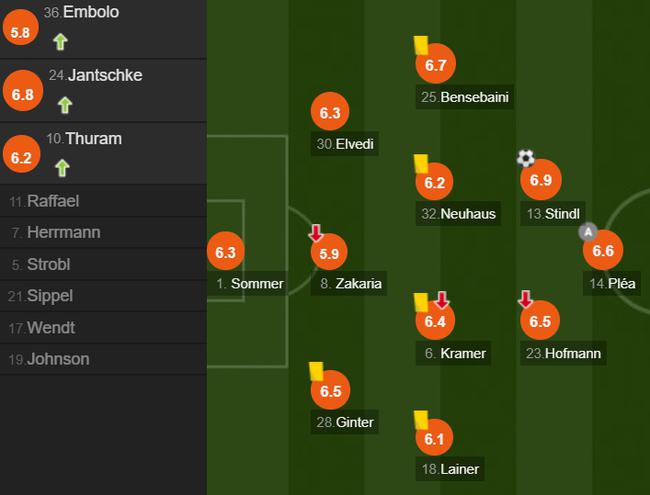Click the green arrow below Jantschke
This screenshot has height=495, width=650.
(x=65, y=105)
